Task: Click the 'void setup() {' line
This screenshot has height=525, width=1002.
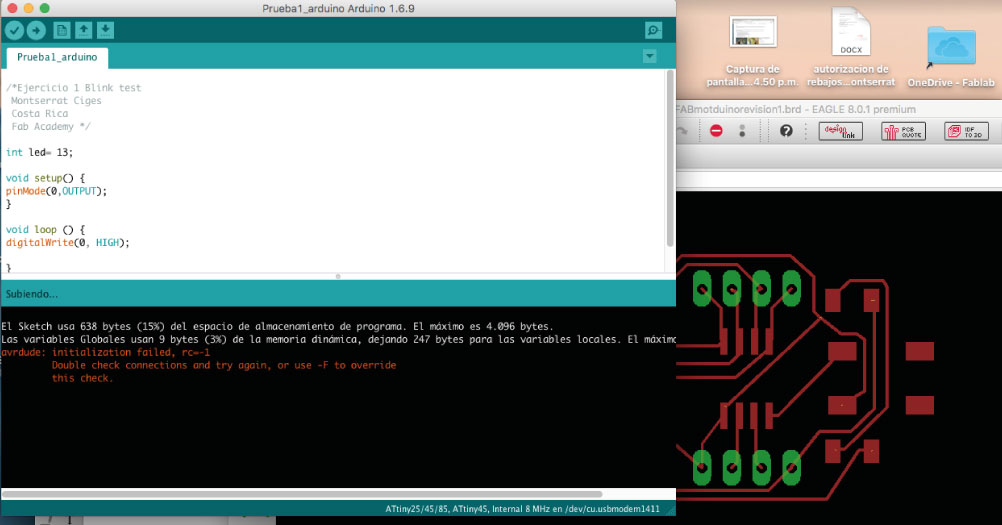Action: point(45,178)
